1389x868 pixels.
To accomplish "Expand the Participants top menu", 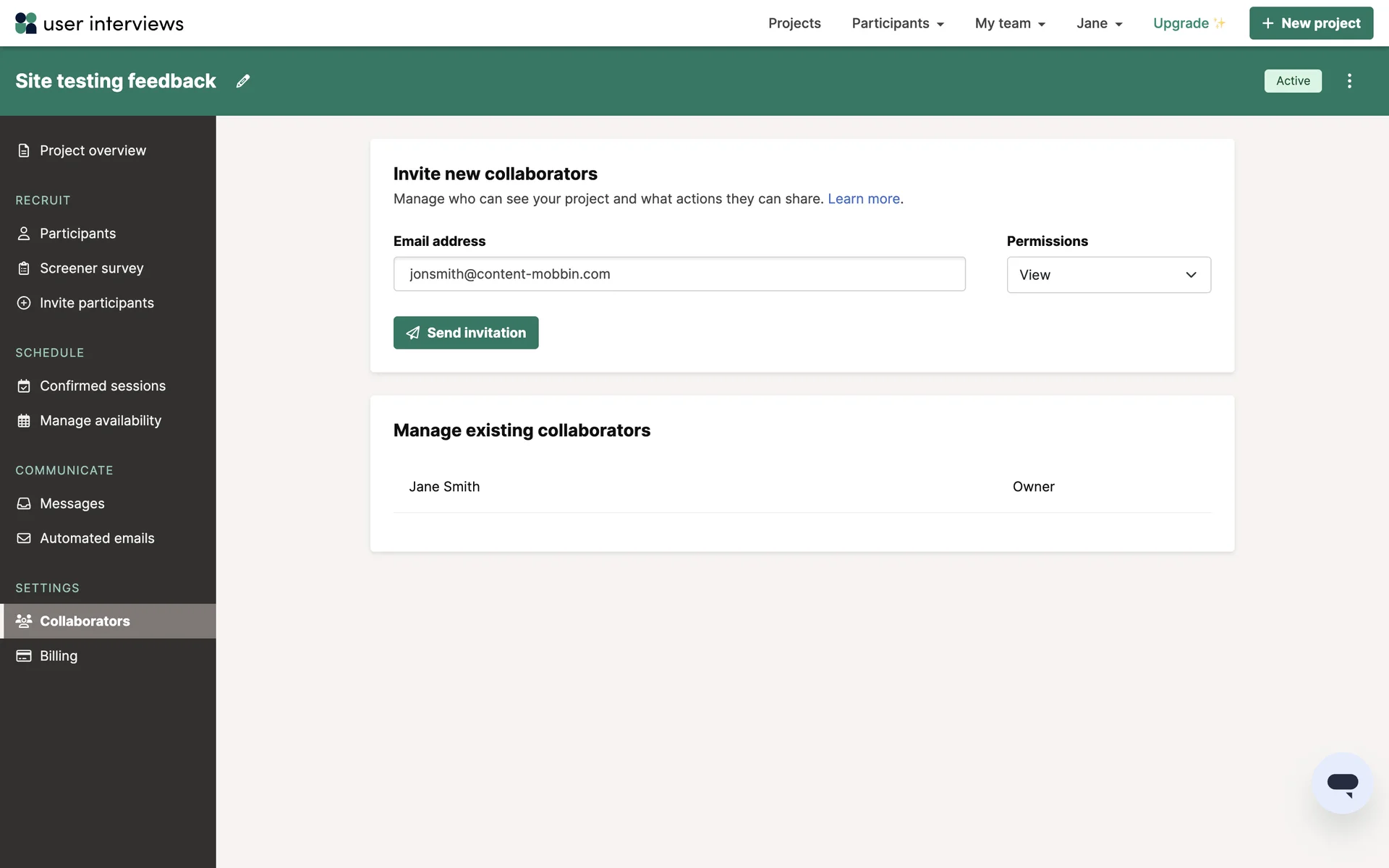I will (897, 23).
